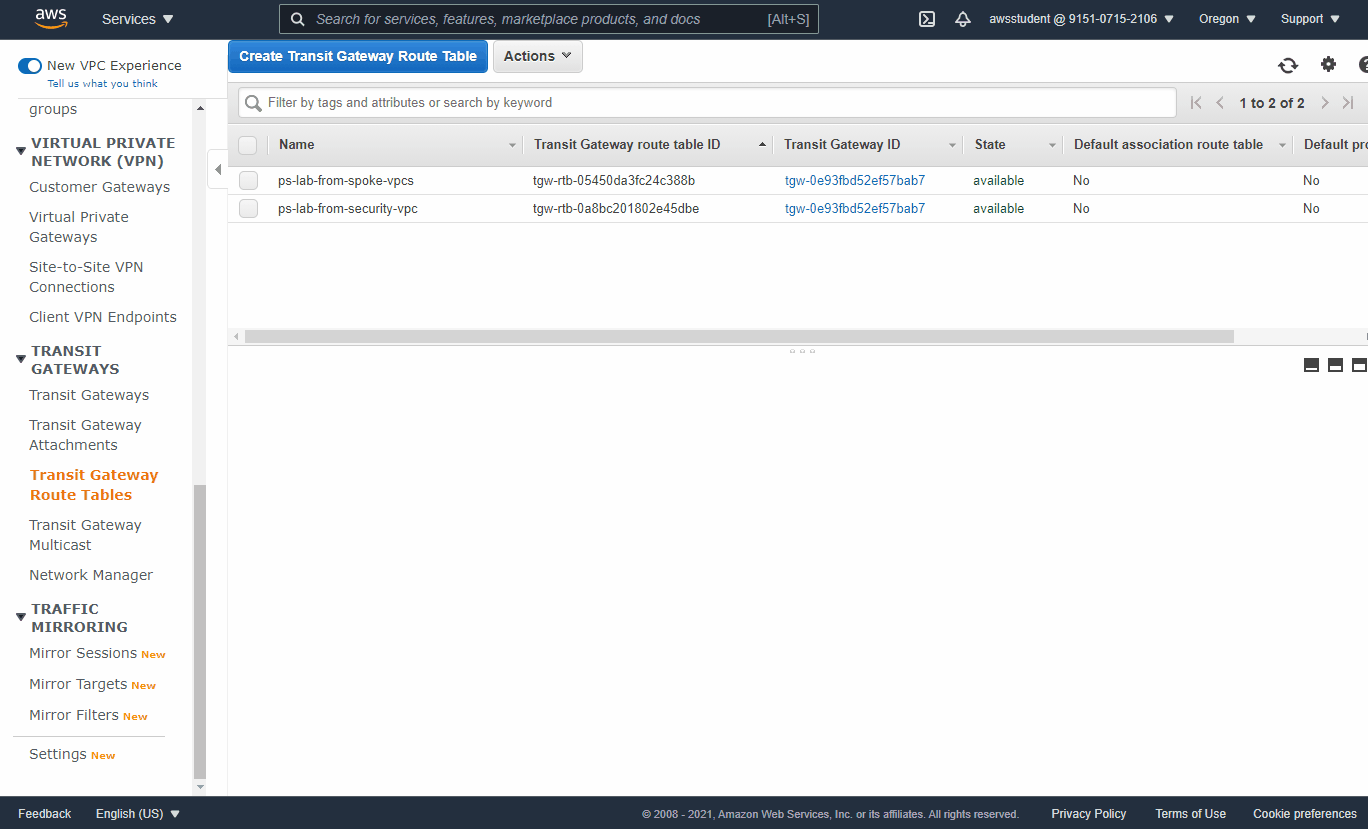
Task: Open the Terms of Use link
Action: pyautogui.click(x=1190, y=814)
